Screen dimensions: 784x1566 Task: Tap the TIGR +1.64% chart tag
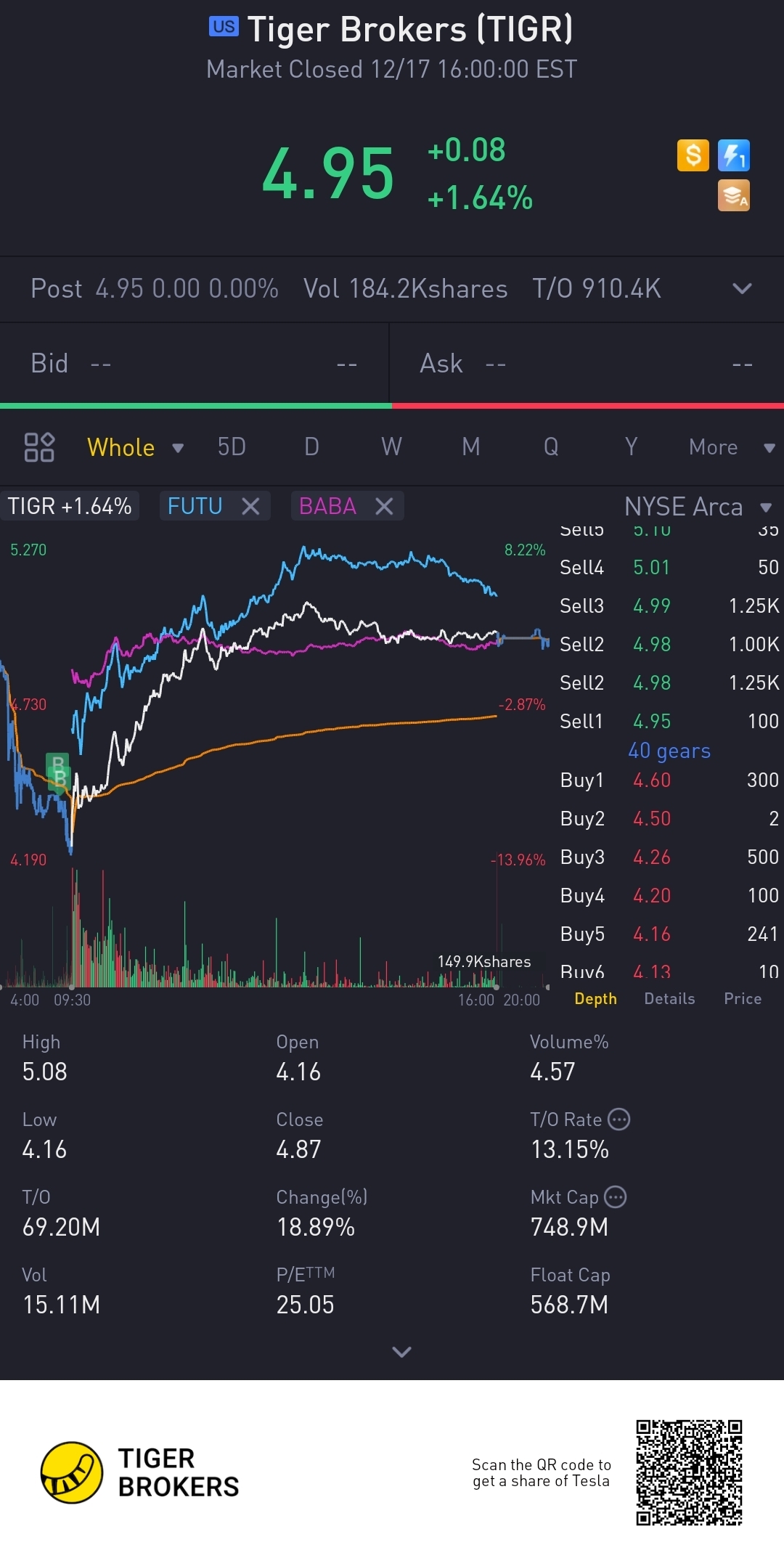70,506
